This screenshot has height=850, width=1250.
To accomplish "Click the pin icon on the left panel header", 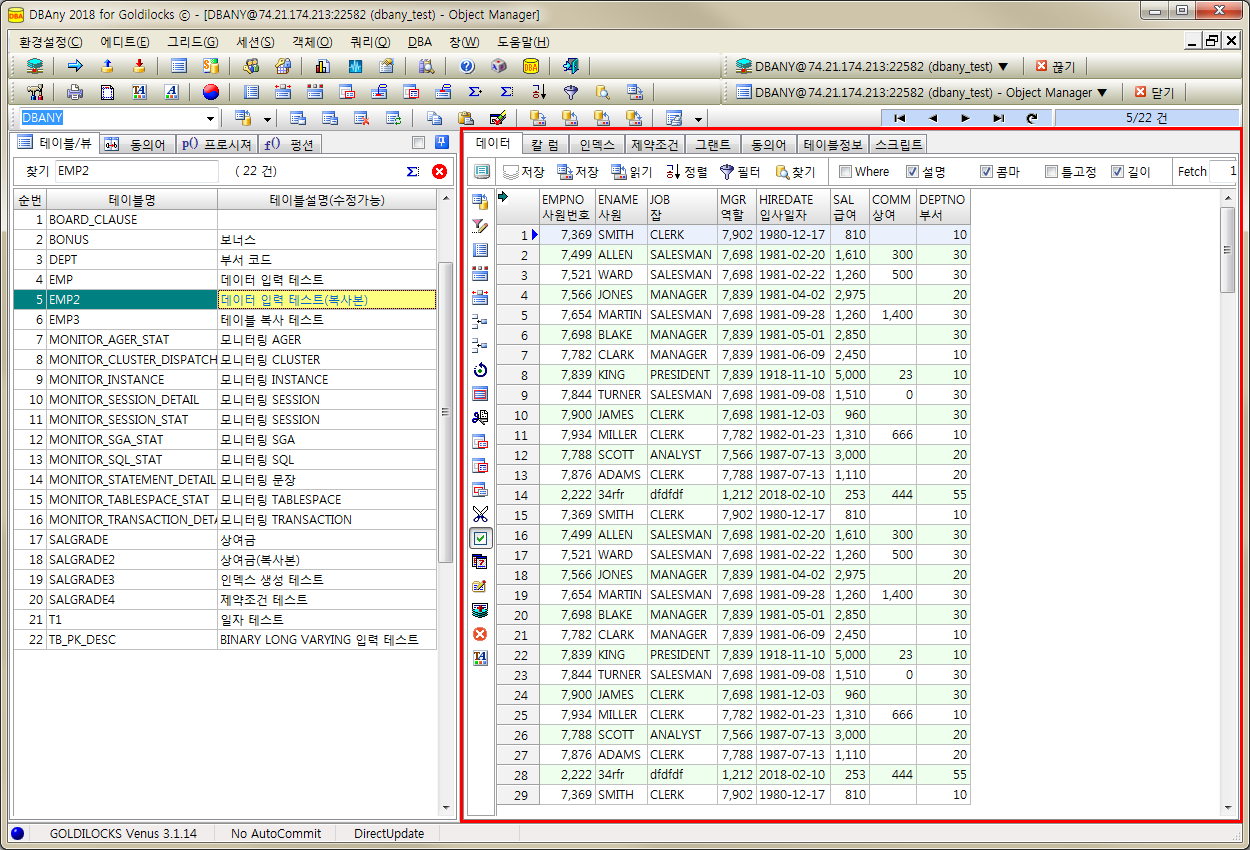I will [x=442, y=142].
